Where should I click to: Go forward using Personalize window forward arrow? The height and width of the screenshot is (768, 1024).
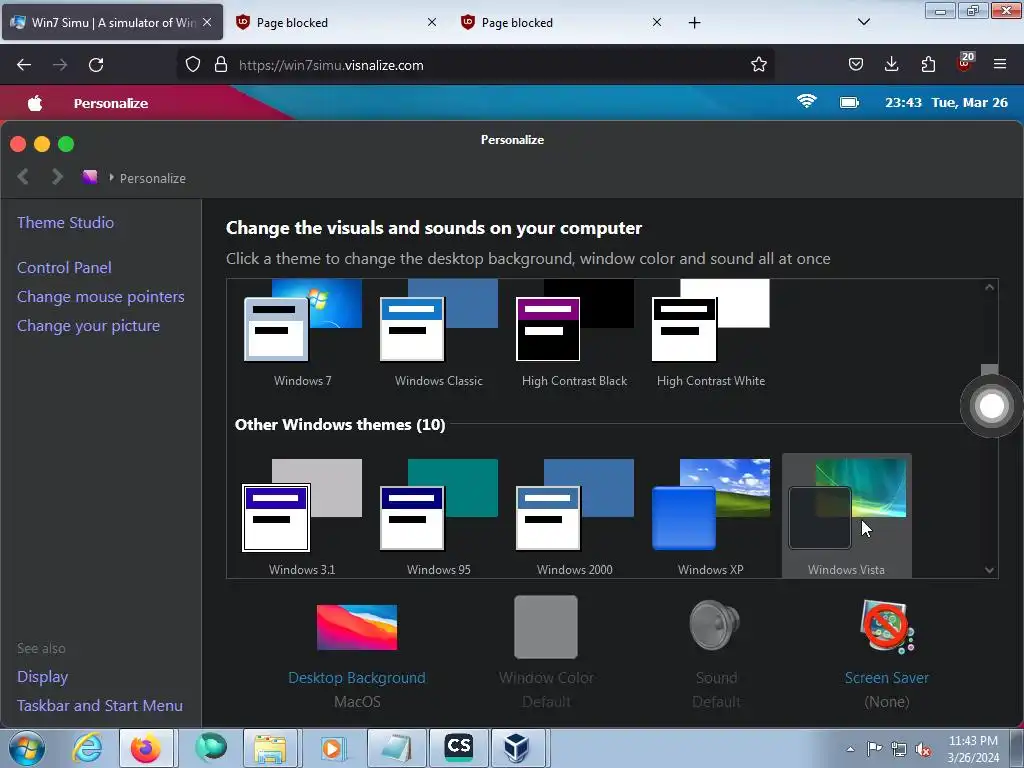[x=57, y=177]
